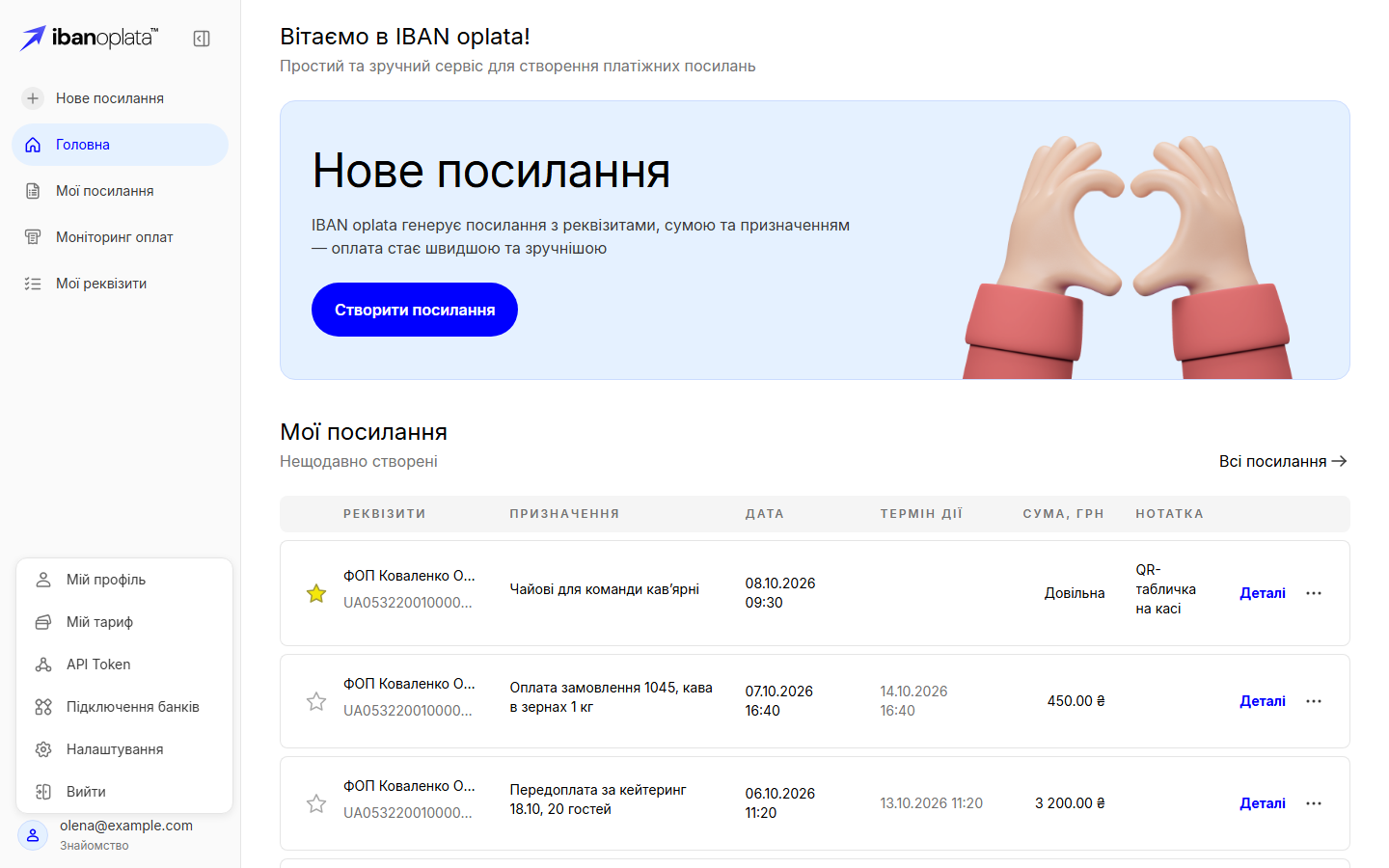Click the user avatar beside olena@example.com
Viewport: 1389px width, 868px height.
33,835
